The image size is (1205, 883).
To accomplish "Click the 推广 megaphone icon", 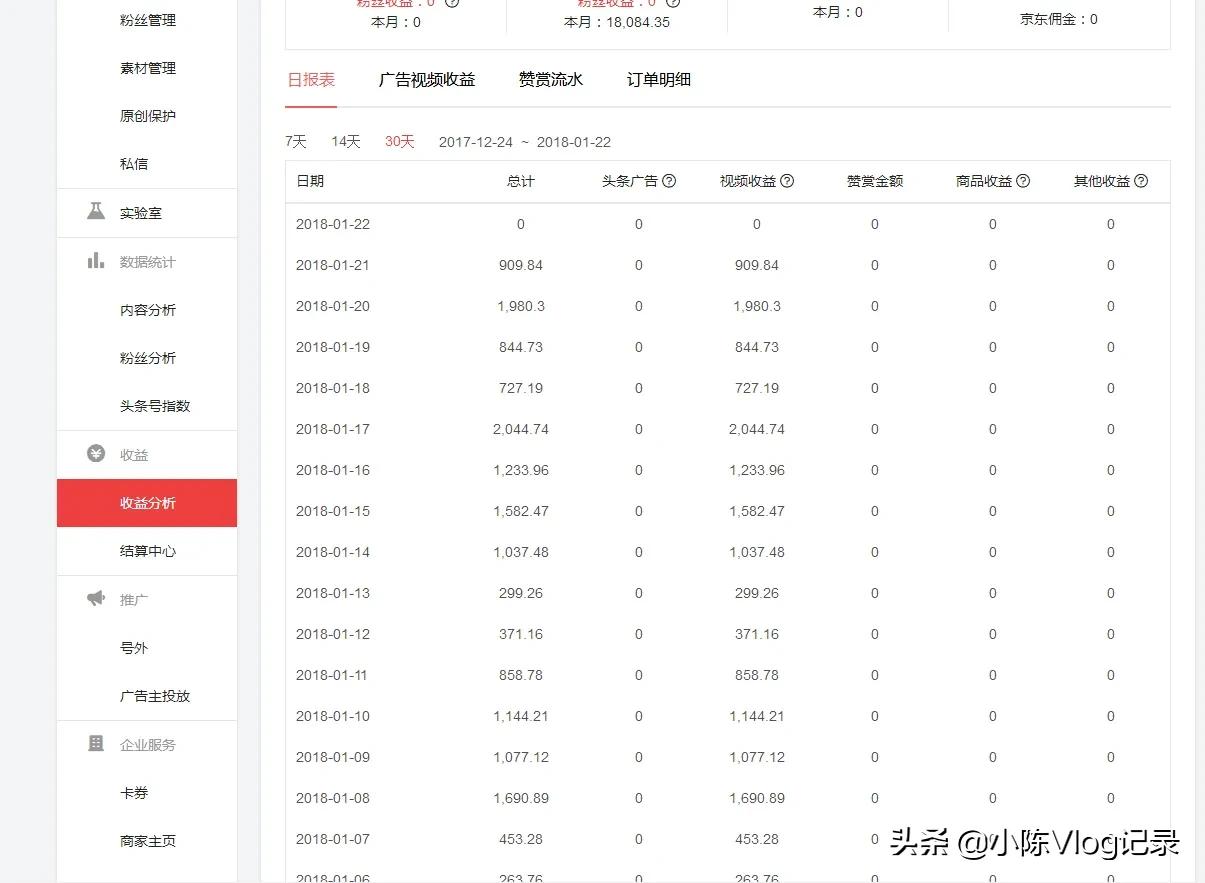I will (96, 599).
